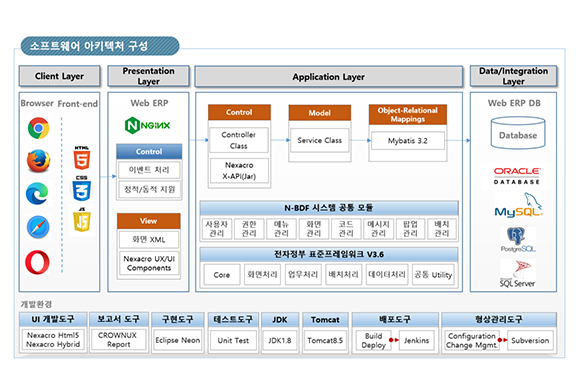The height and width of the screenshot is (392, 580).
Task: Click the orange View header
Action: click(149, 221)
